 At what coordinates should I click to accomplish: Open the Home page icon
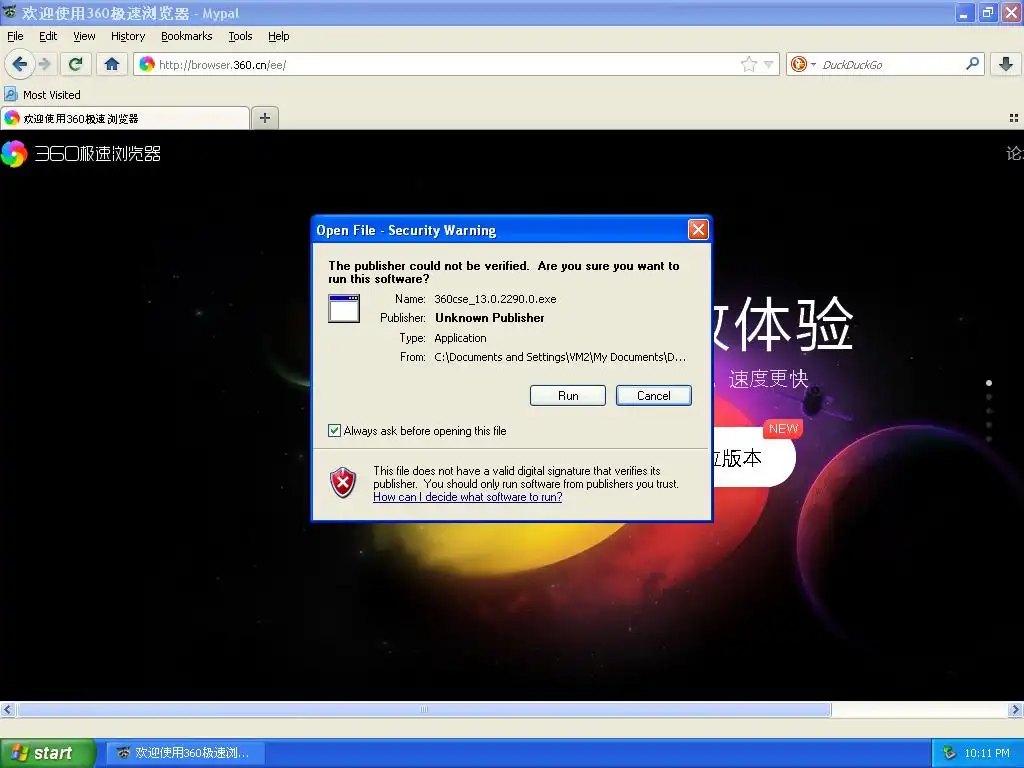coord(112,64)
